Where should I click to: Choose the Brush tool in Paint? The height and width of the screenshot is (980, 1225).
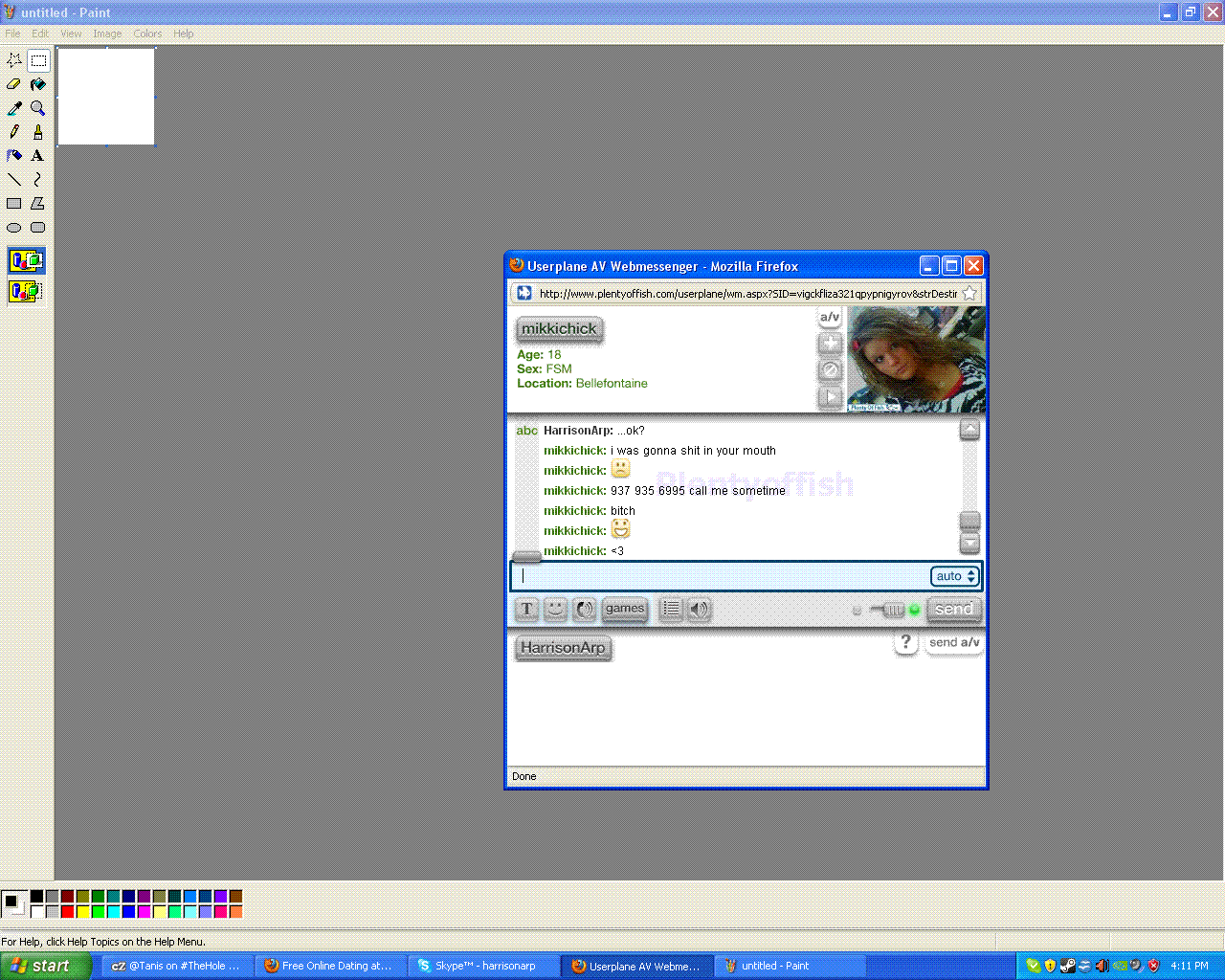click(38, 132)
